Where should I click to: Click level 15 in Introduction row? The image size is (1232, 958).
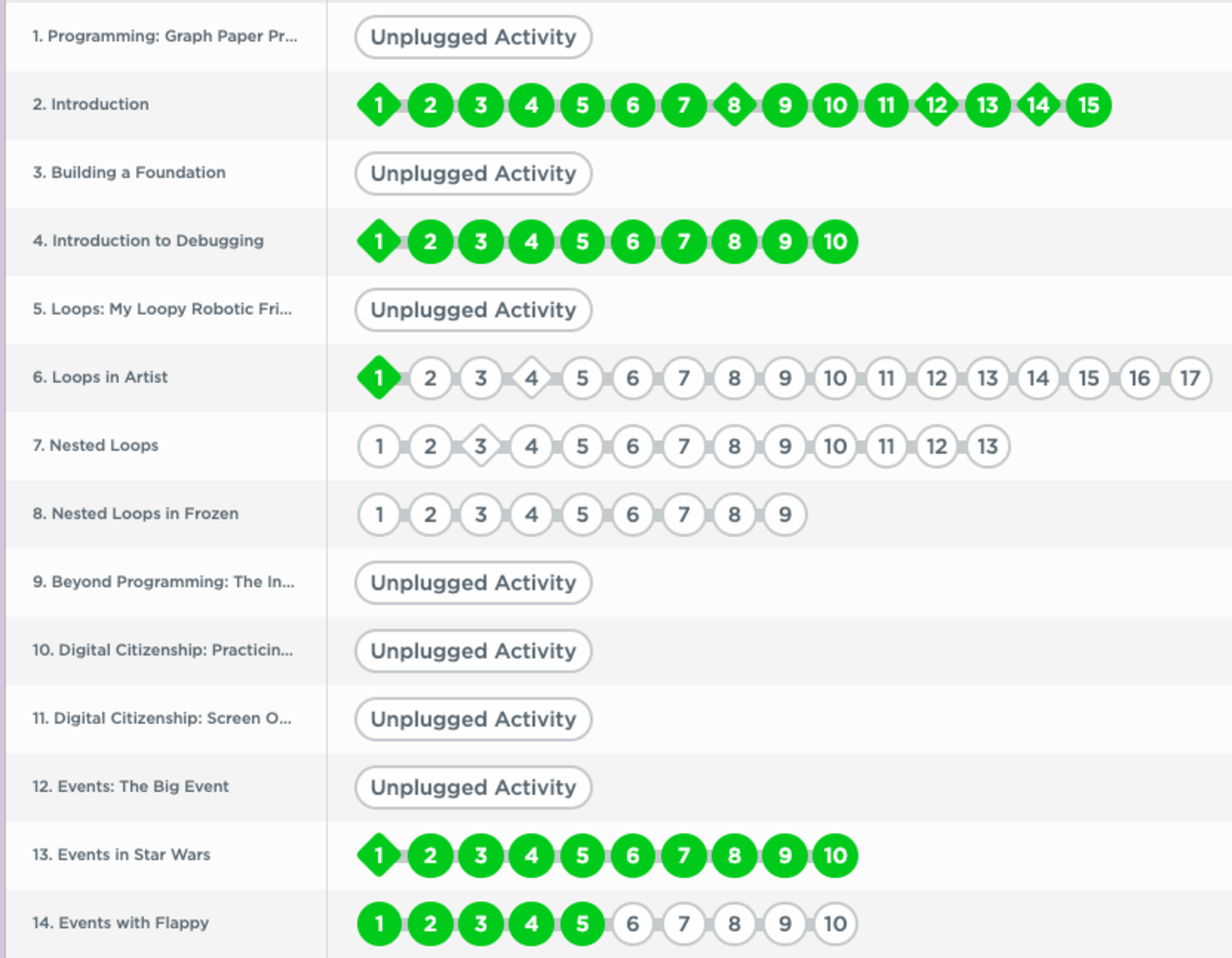[x=1088, y=105]
